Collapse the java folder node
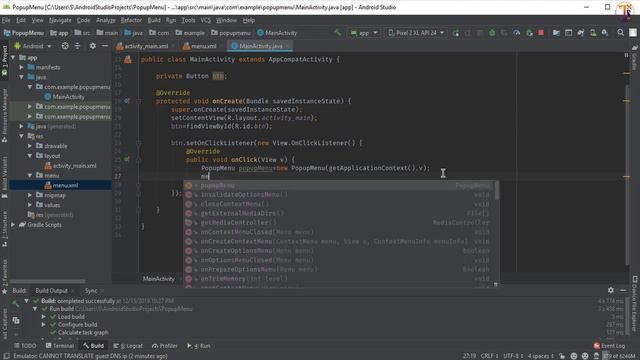Screen dimensions: 640x360 [22, 77]
